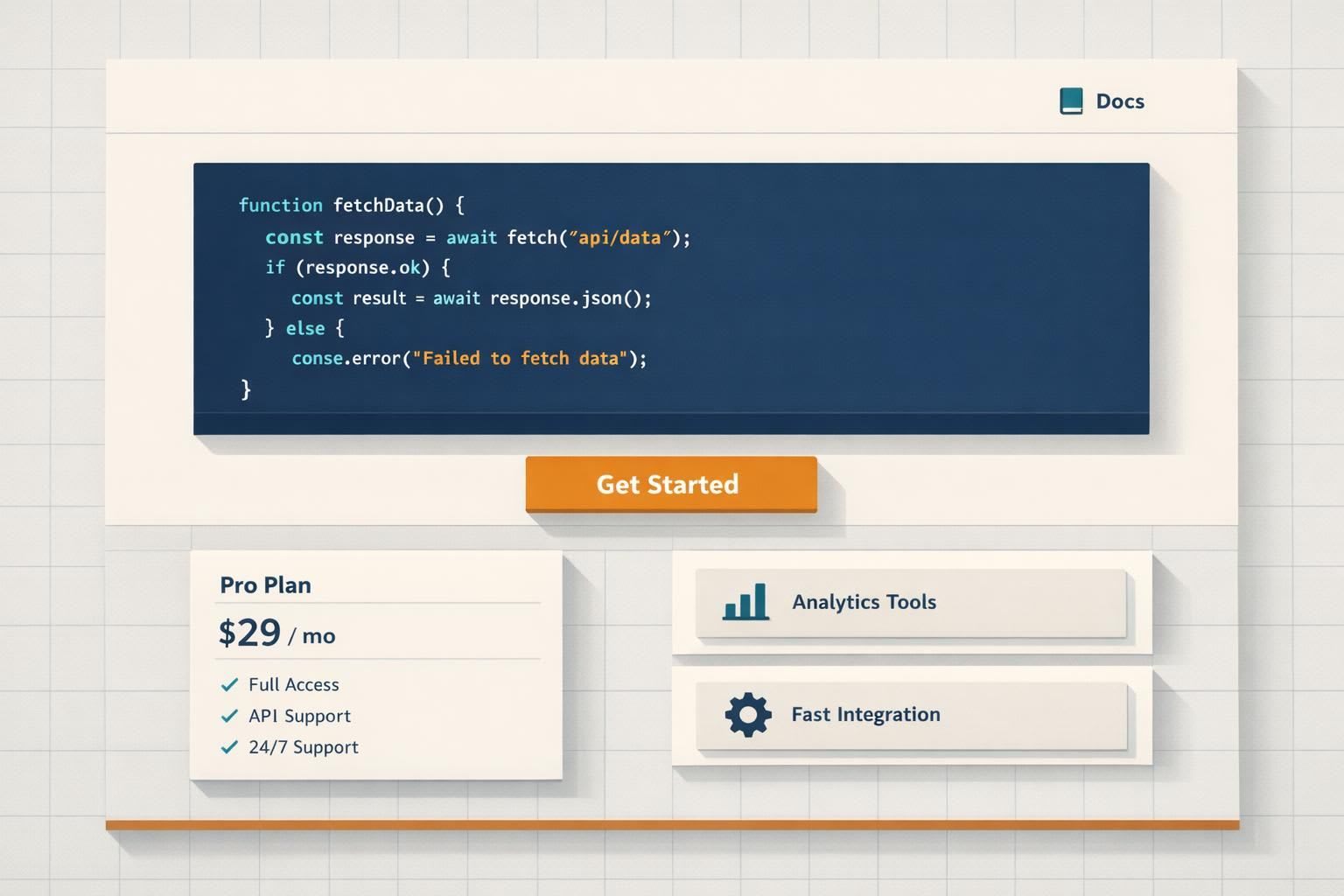Click the function fetchData() code line
The width and height of the screenshot is (1344, 896).
coord(351,206)
